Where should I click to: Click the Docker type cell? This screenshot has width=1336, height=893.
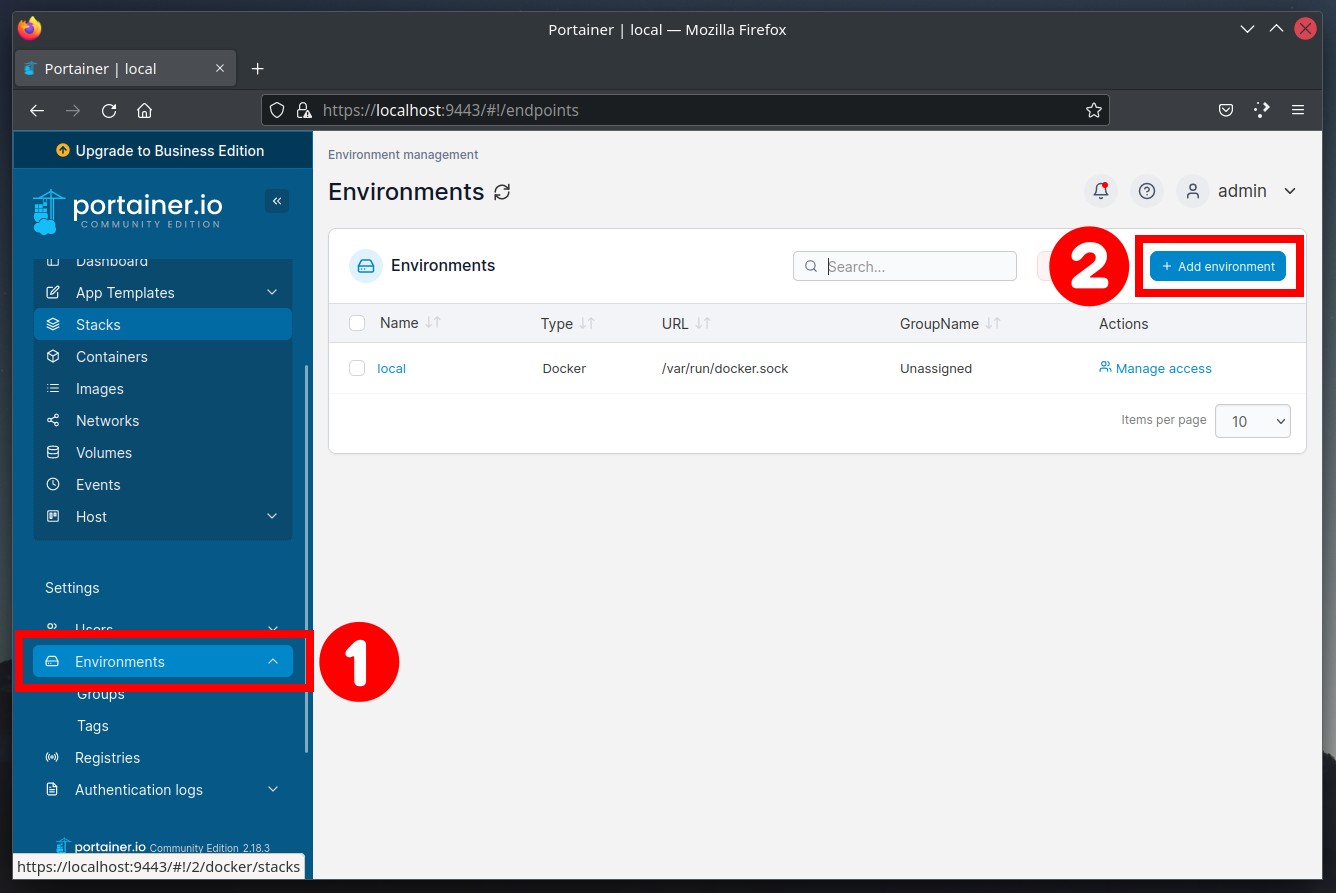click(x=564, y=368)
